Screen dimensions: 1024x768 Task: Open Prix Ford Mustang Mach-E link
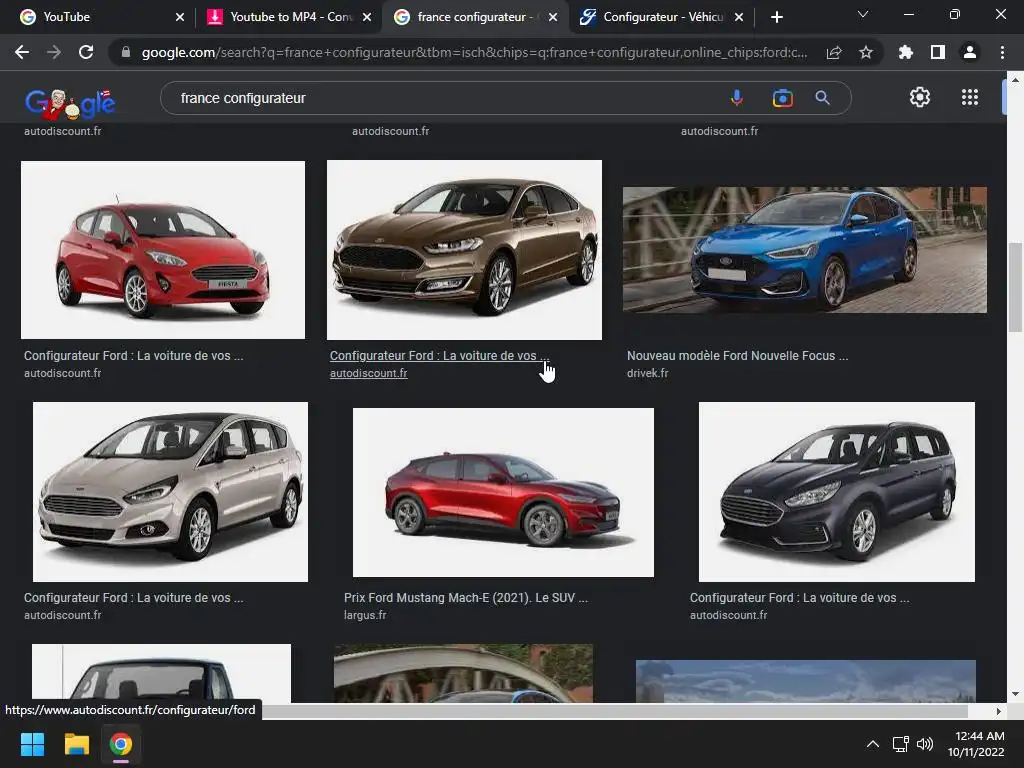point(466,598)
